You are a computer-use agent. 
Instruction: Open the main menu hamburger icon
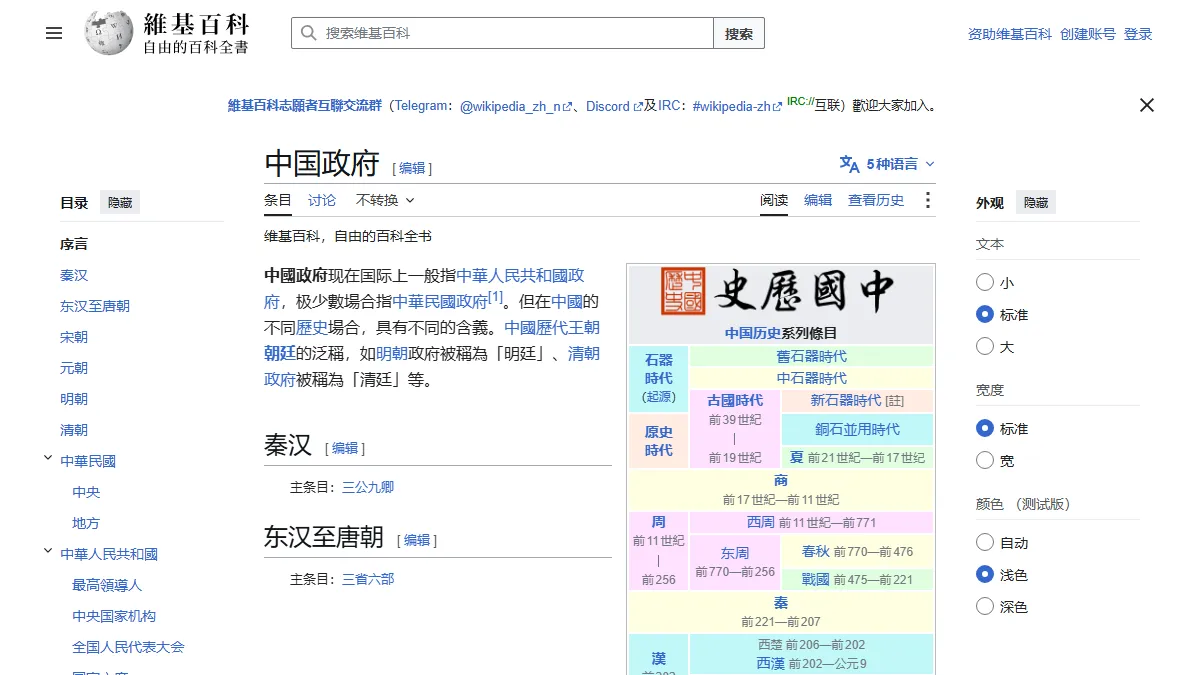pyautogui.click(x=54, y=33)
